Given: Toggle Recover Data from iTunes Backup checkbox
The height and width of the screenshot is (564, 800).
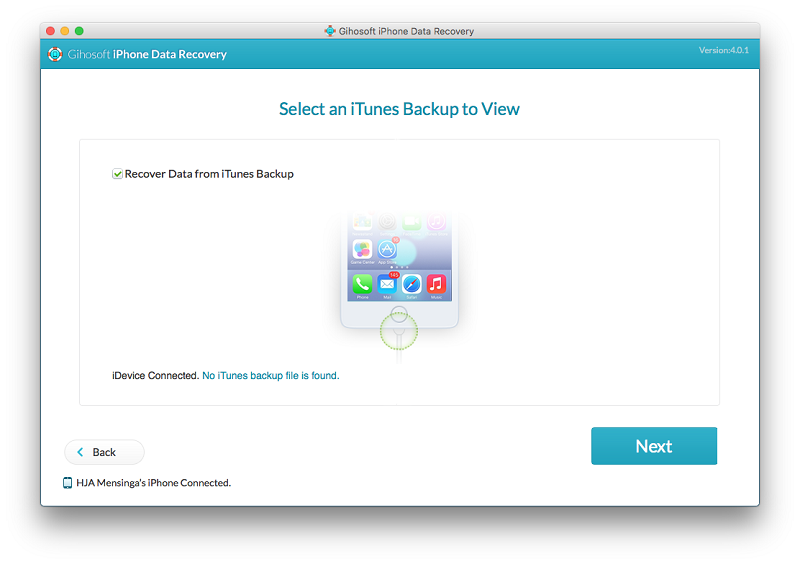Looking at the screenshot, I should click(x=117, y=174).
